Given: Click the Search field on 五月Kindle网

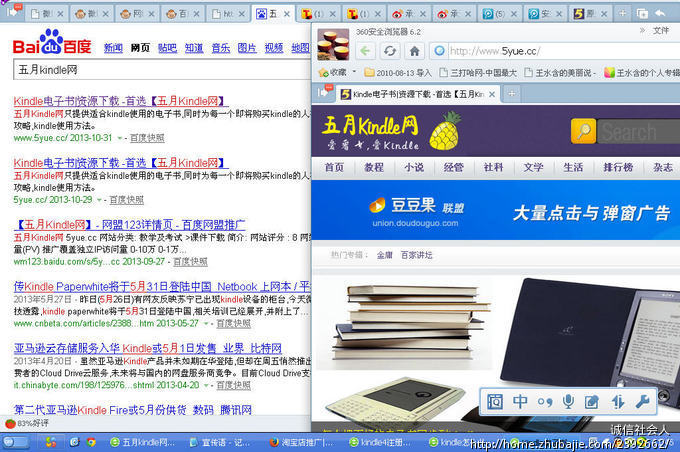Looking at the screenshot, I should coord(638,131).
